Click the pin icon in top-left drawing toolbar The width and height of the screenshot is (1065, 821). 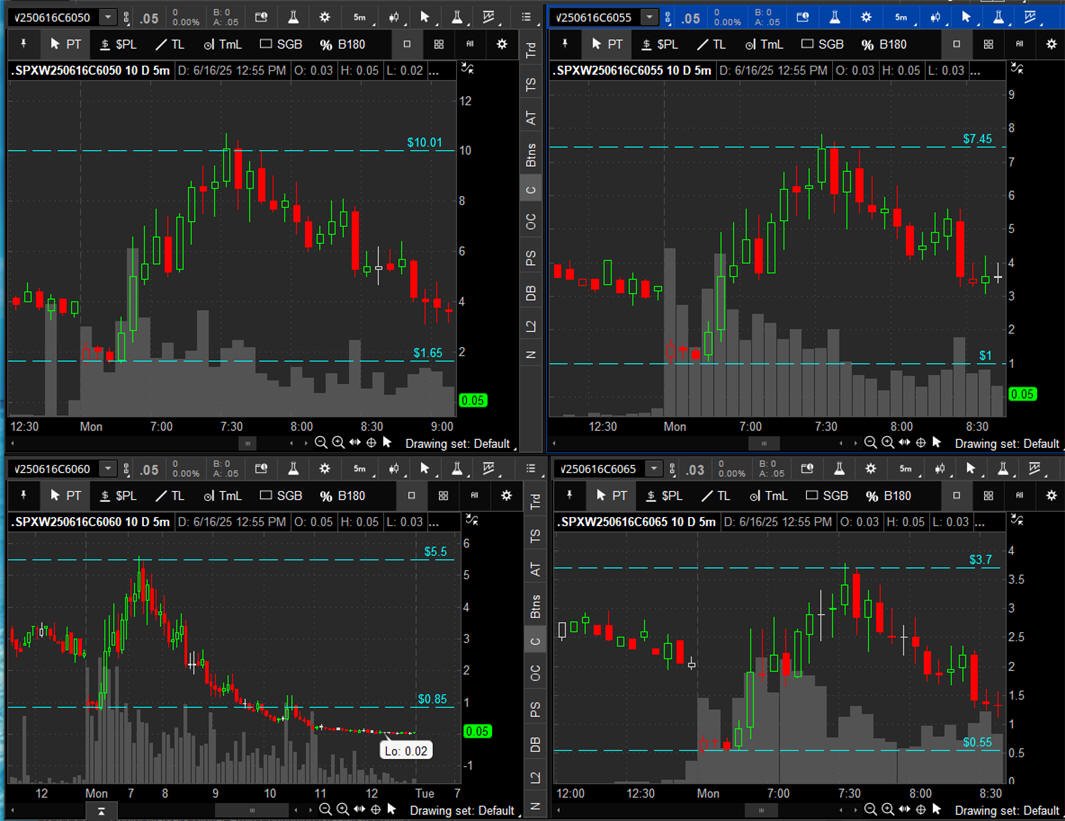23,44
